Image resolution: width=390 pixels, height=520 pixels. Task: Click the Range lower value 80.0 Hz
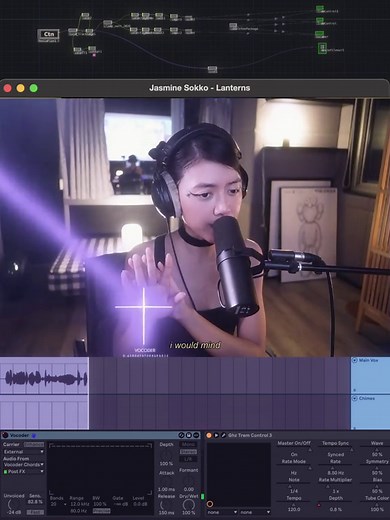click(x=79, y=511)
